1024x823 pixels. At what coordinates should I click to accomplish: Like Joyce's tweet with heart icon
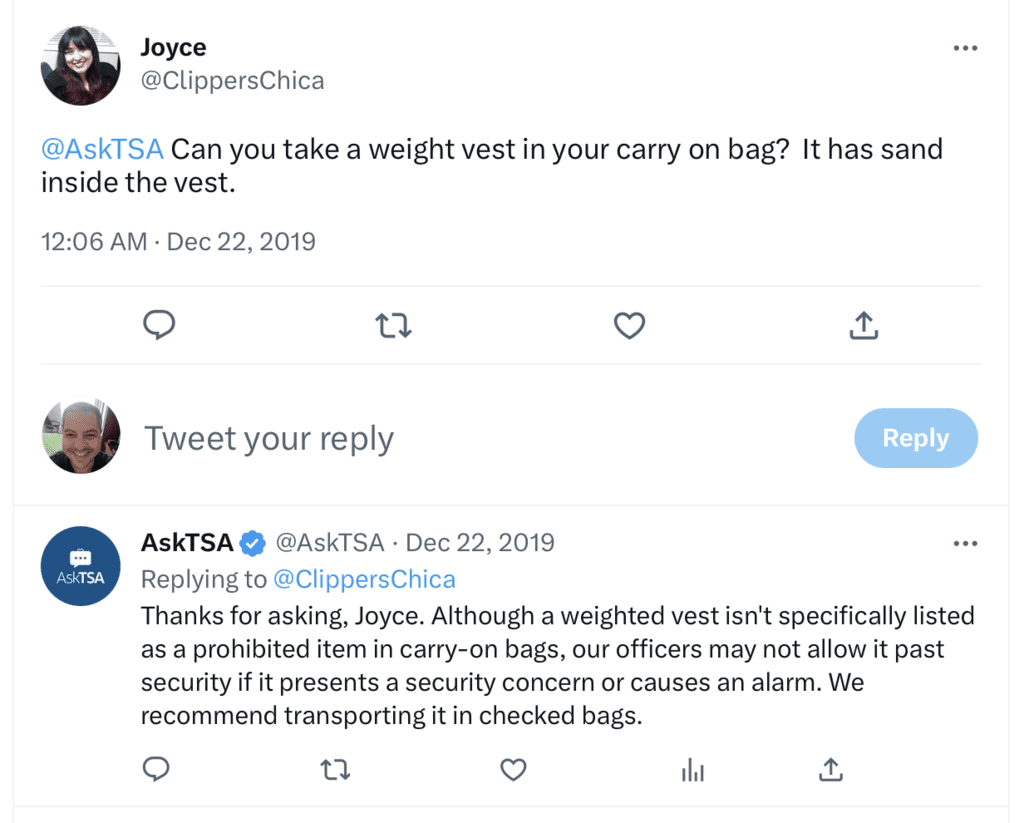tap(629, 325)
